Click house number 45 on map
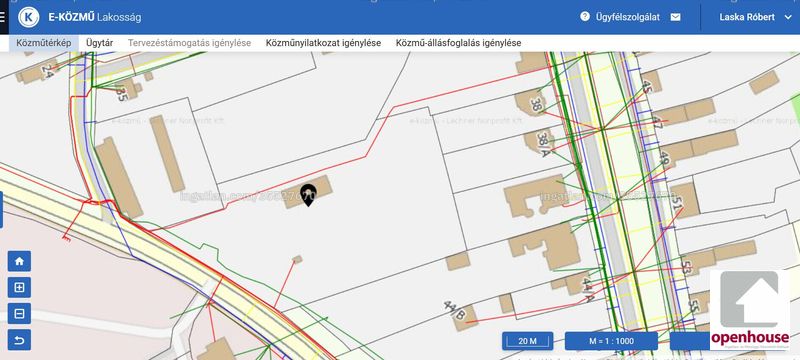Image resolution: width=800 pixels, height=360 pixels. click(646, 87)
